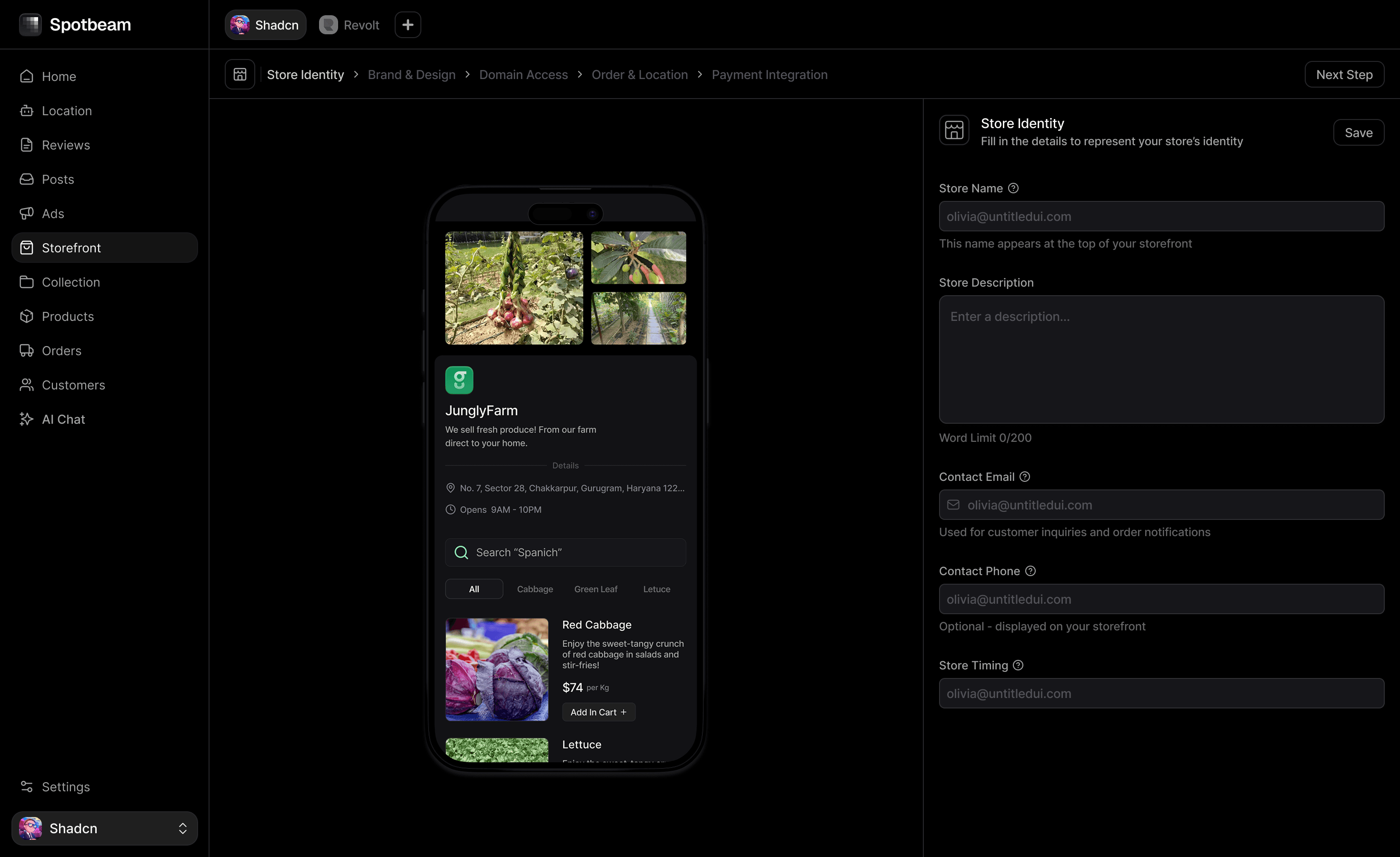Select the Cabbage category filter
The height and width of the screenshot is (857, 1400).
pos(535,589)
